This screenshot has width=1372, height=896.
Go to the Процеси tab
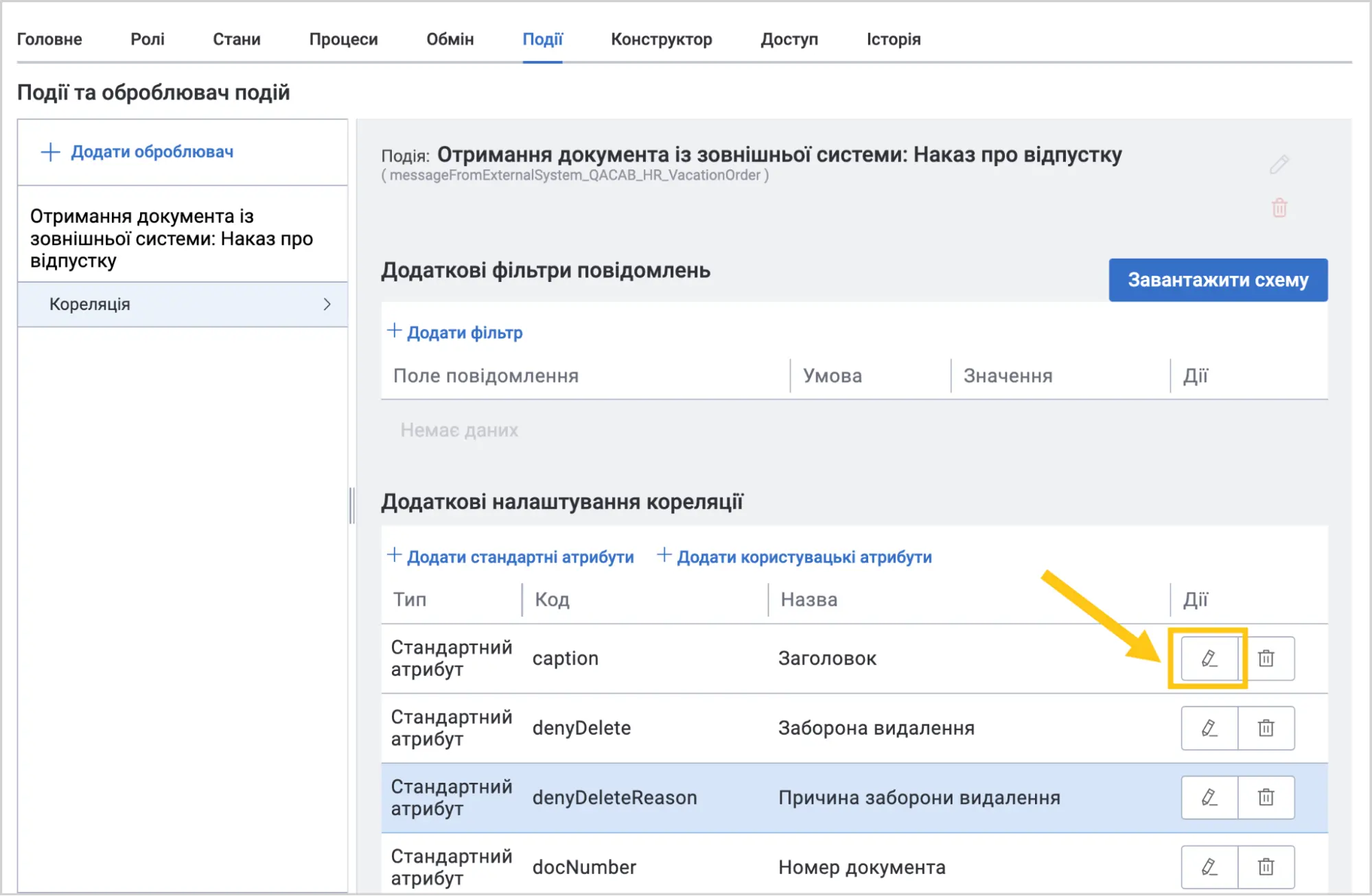[x=343, y=39]
